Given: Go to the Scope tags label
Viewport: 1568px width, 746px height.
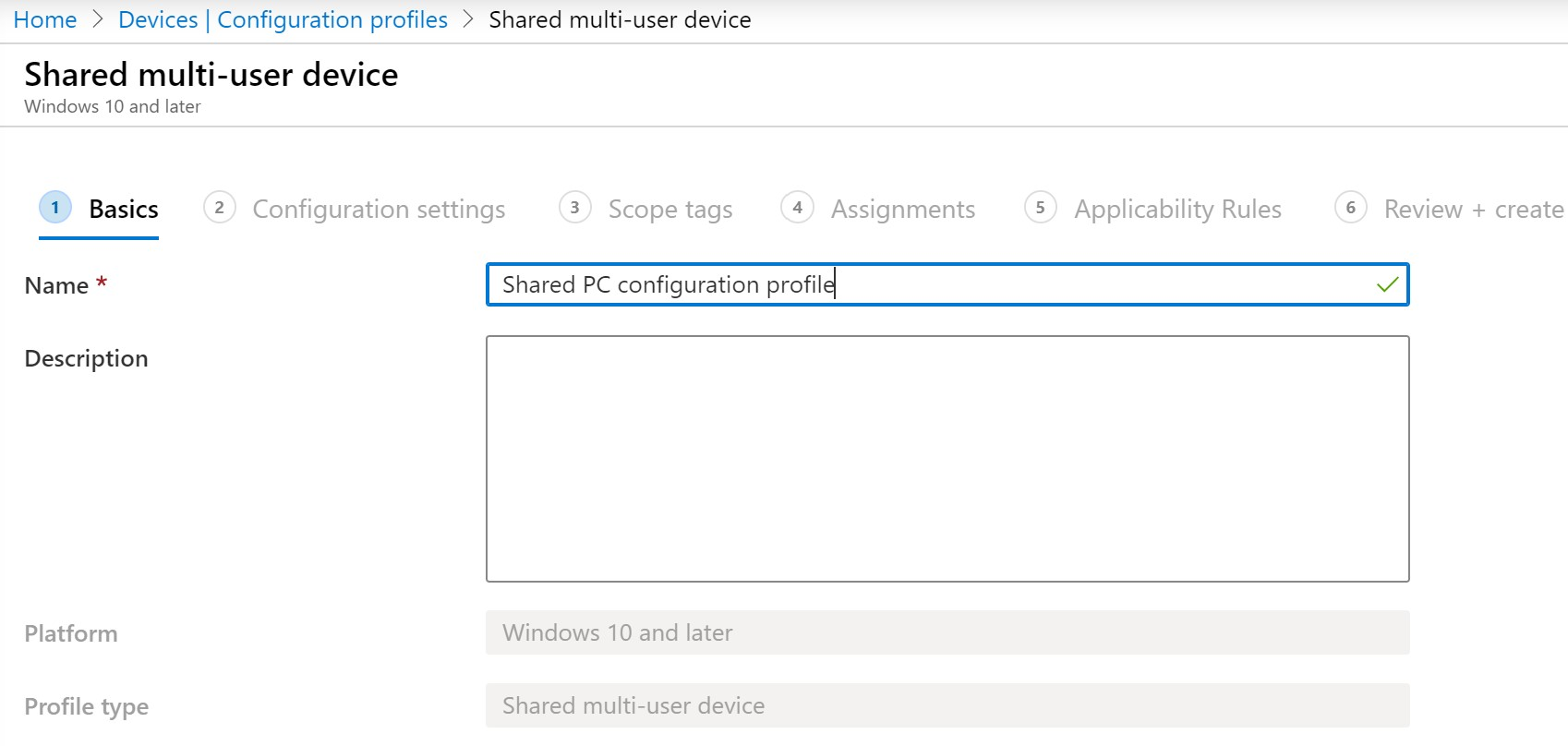Looking at the screenshot, I should (670, 210).
